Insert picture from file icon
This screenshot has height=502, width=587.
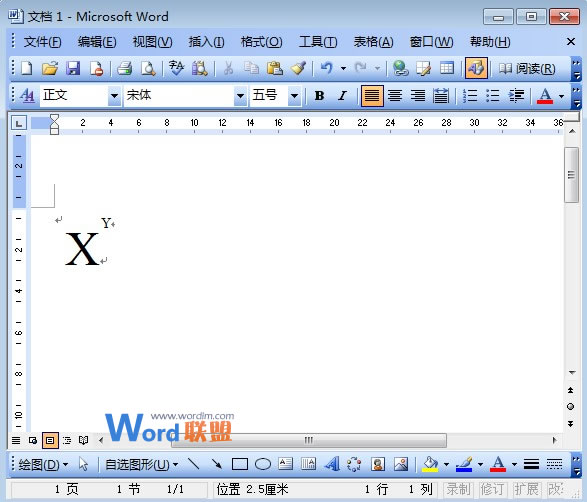click(x=401, y=464)
